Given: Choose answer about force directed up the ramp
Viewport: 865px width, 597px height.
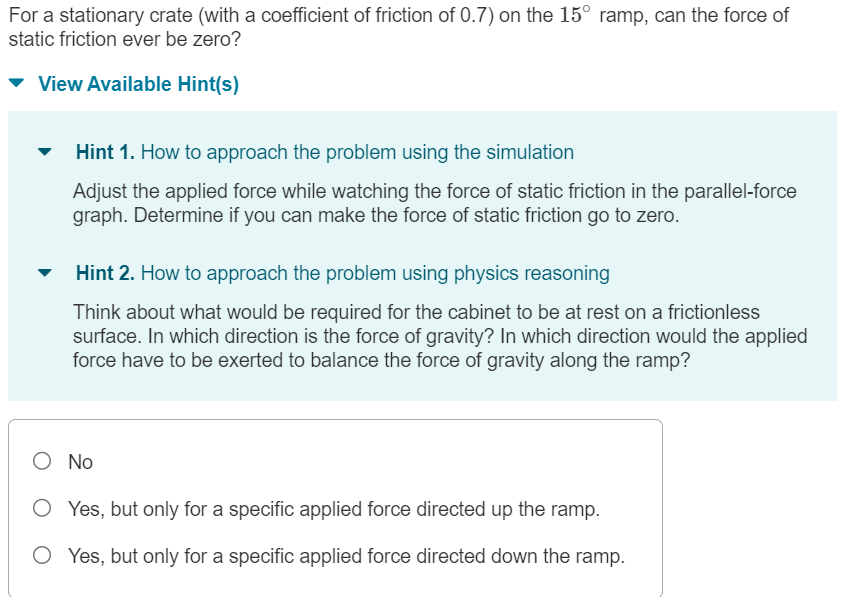Looking at the screenshot, I should [x=40, y=509].
